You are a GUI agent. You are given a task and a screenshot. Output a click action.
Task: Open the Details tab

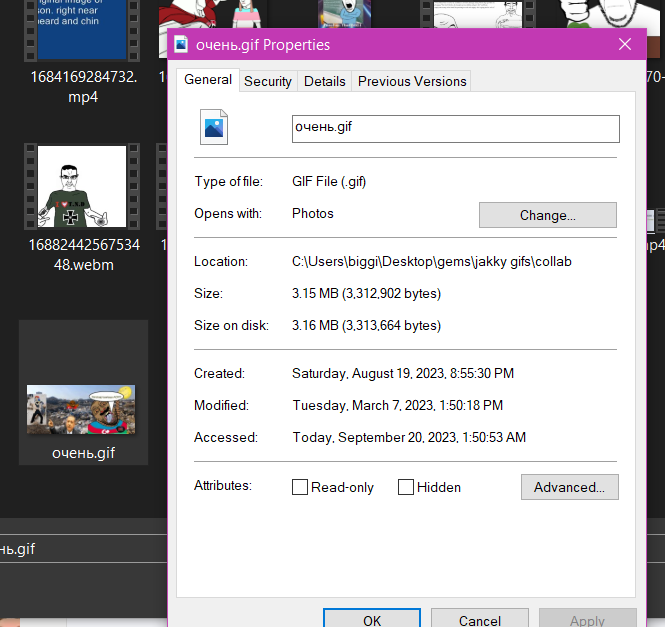(x=325, y=81)
